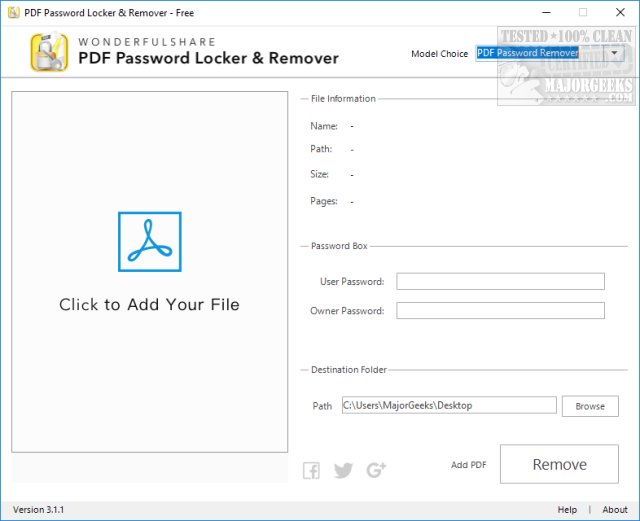640x521 pixels.
Task: Click the 'Size:' label
Action: (319, 174)
